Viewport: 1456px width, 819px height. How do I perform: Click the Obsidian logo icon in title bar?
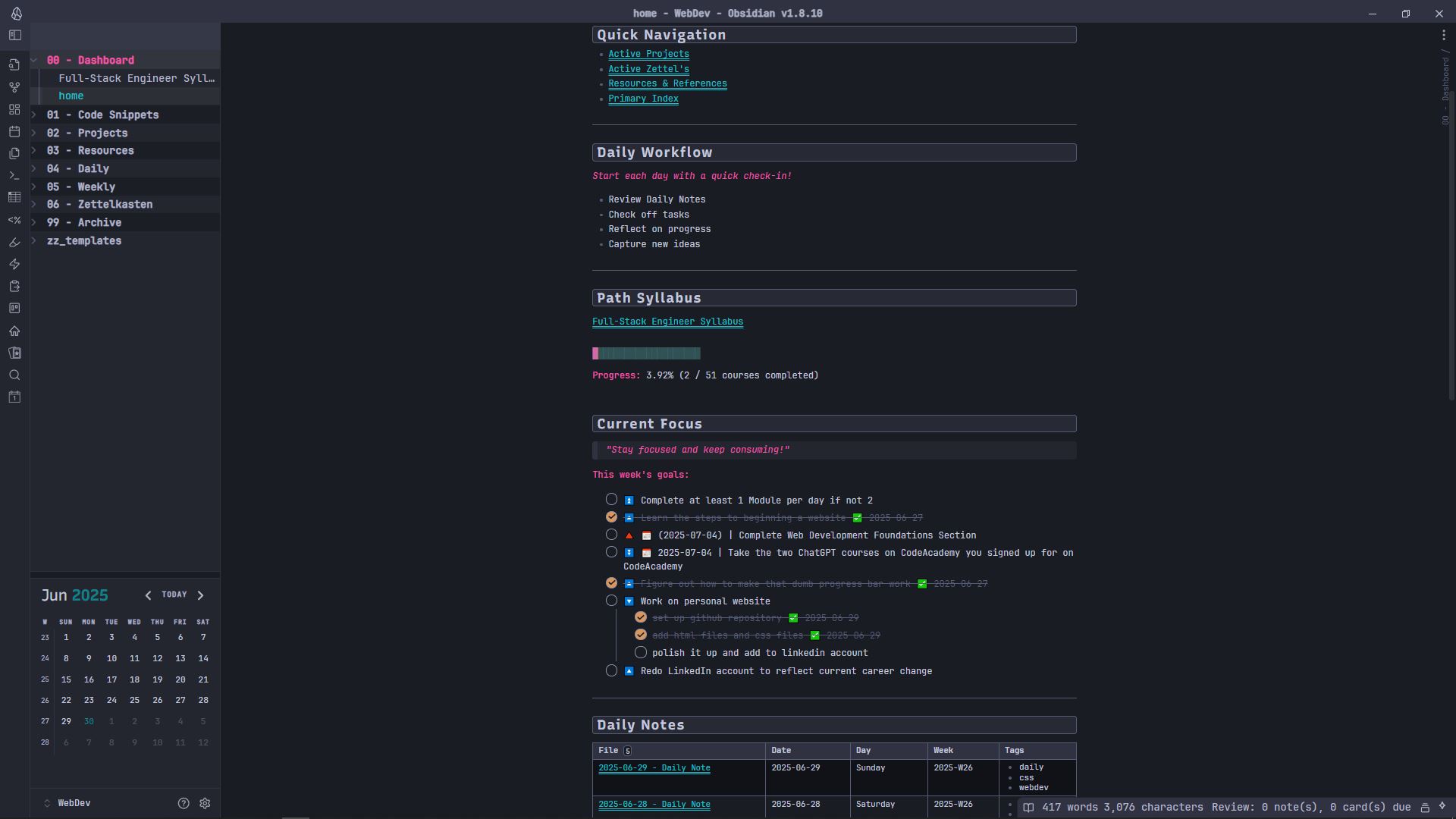coord(17,13)
